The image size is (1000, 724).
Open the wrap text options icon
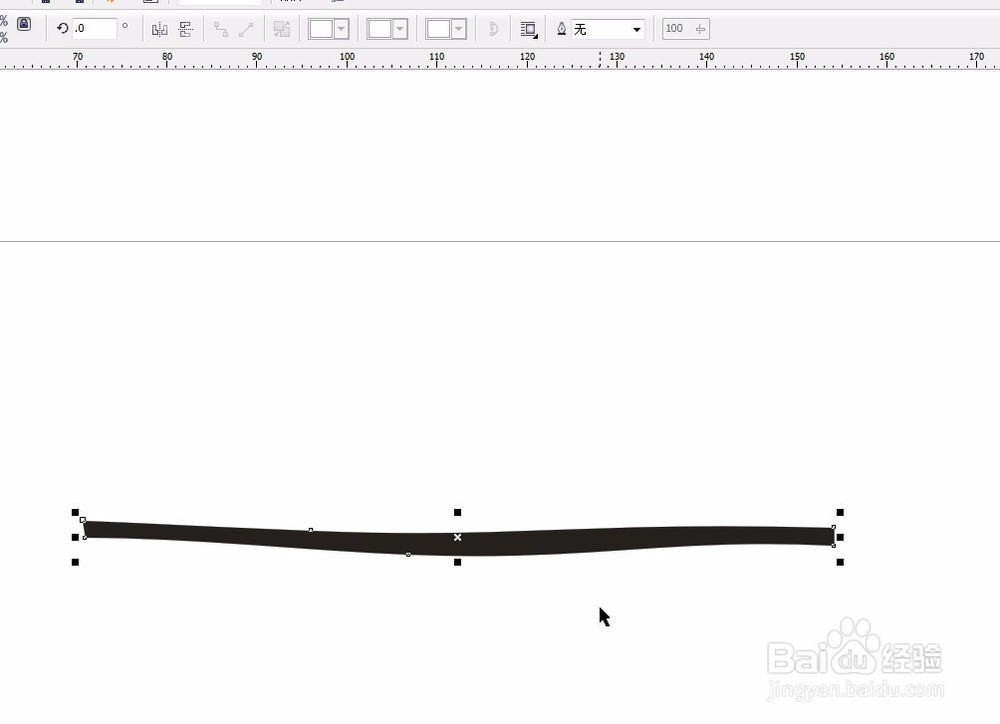point(529,29)
